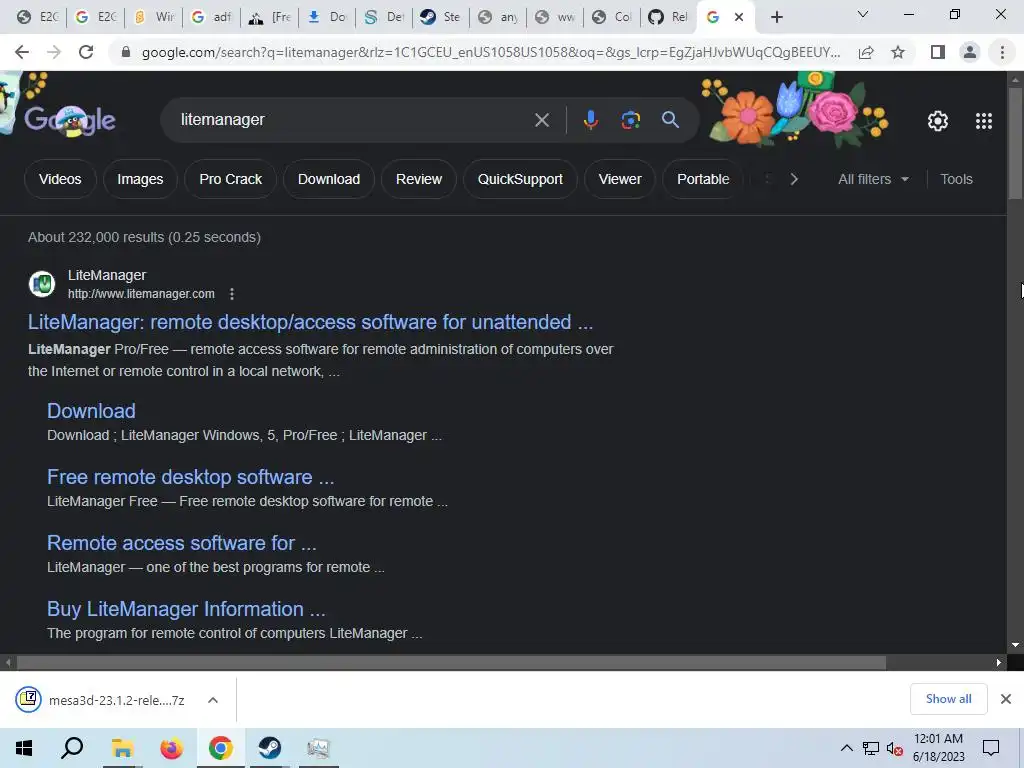Open Buy LiteManager Information sitelink

186,609
